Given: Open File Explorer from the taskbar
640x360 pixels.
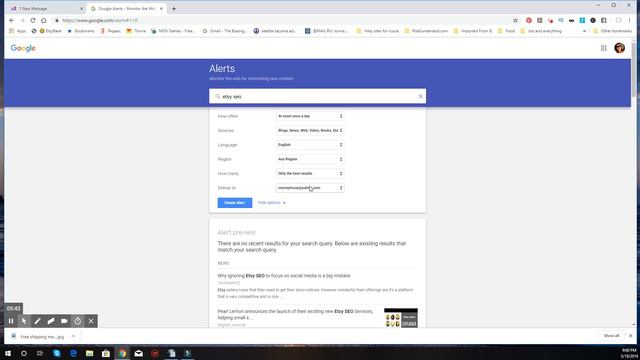Looking at the screenshot, I should coord(89,353).
